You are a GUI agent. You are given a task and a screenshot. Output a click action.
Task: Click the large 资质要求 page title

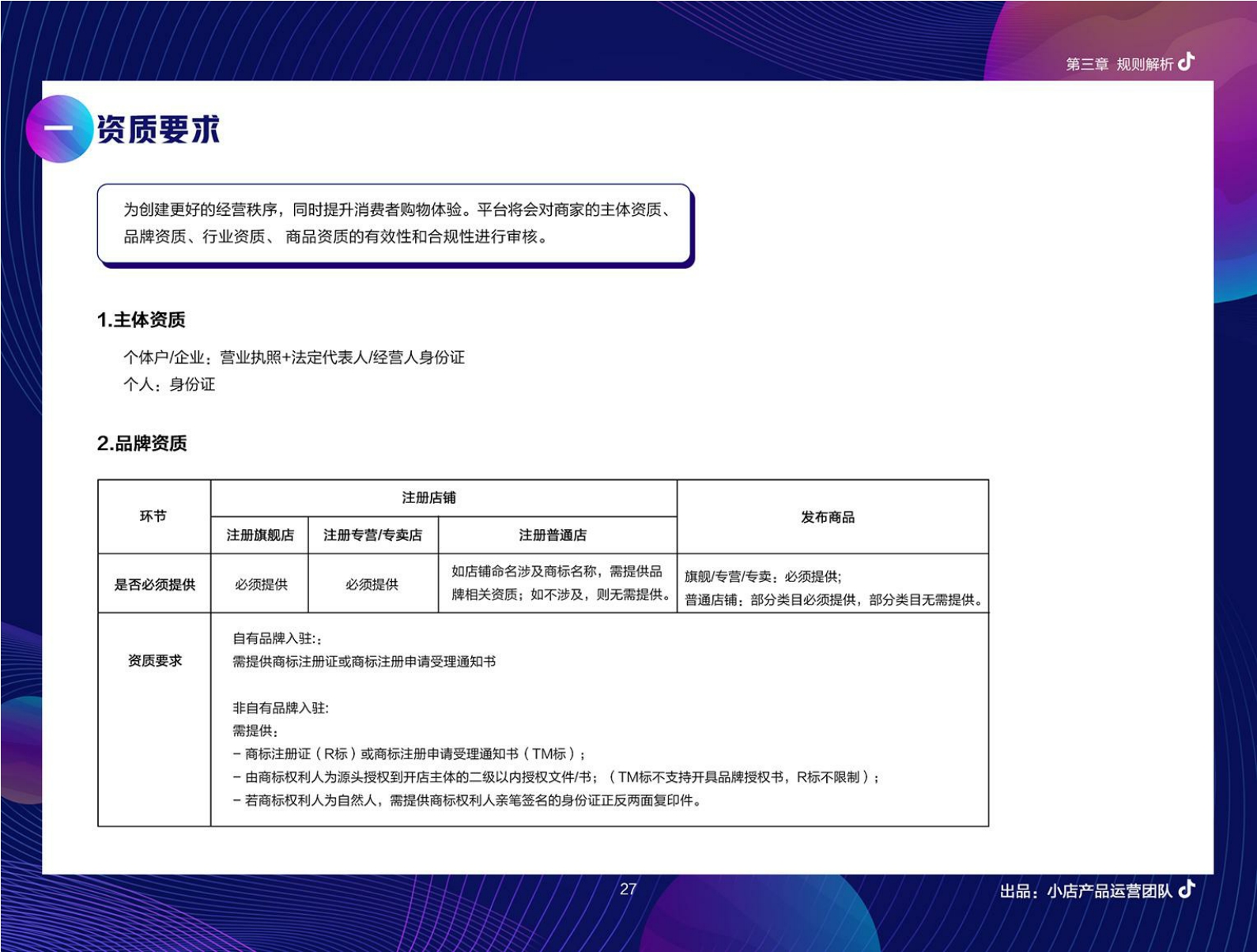coord(158,129)
